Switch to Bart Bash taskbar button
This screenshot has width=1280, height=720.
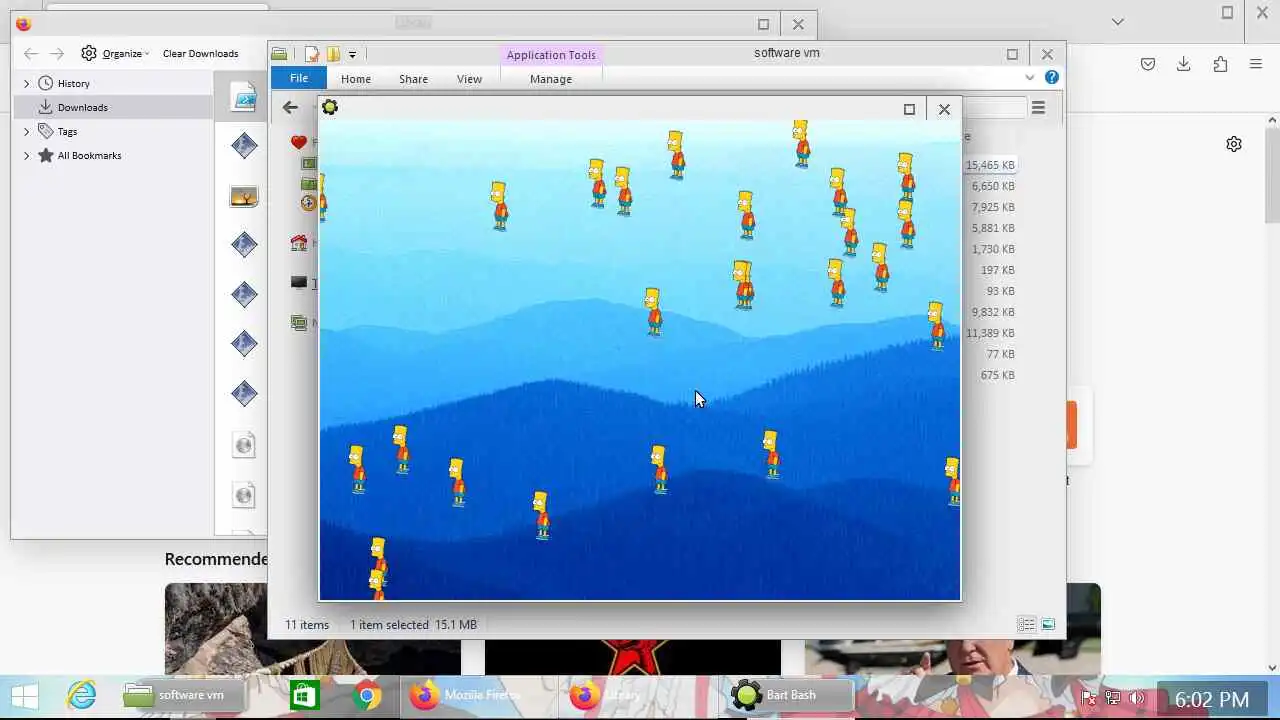tap(790, 695)
